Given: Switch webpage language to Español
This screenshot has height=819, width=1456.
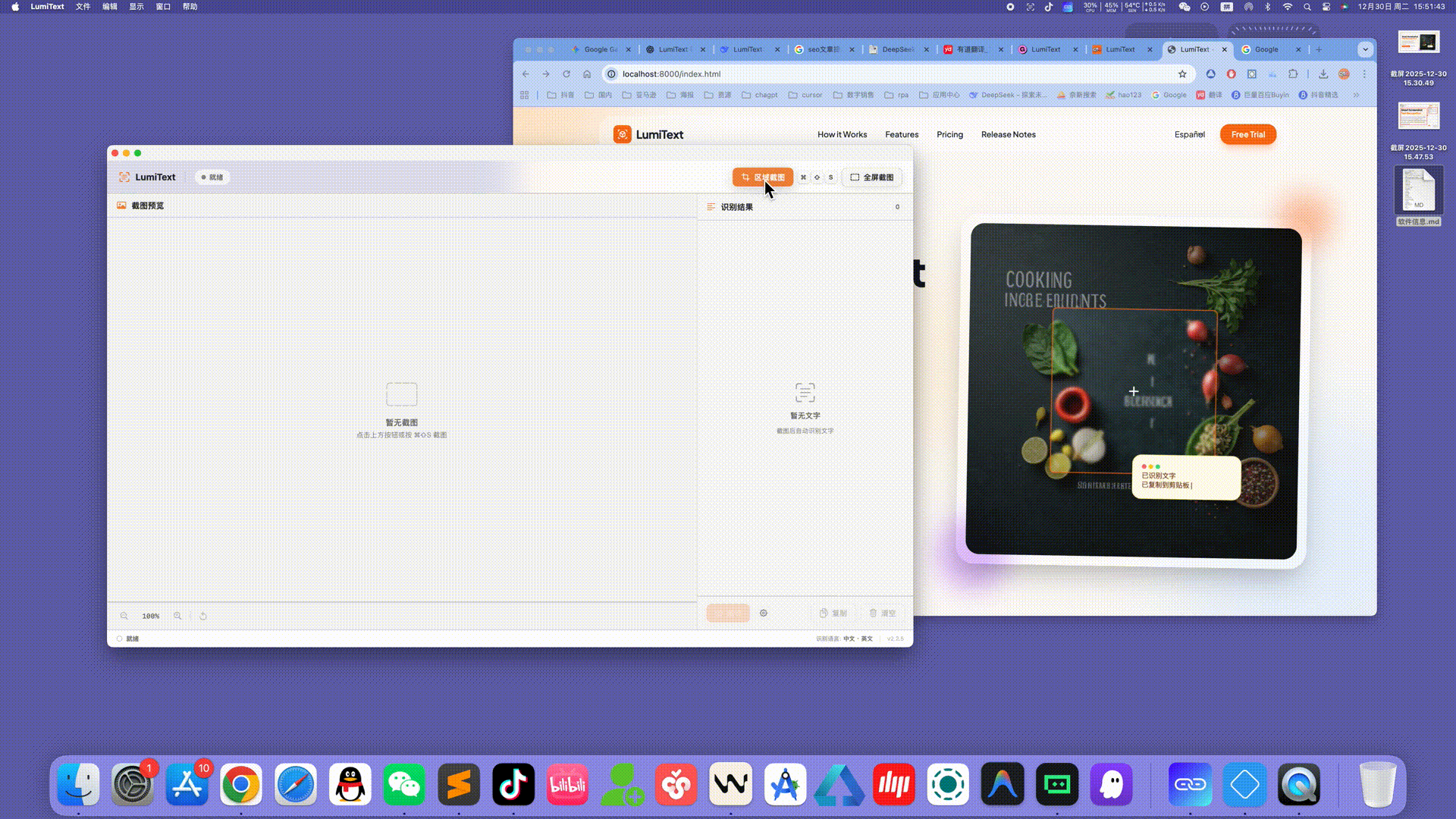Looking at the screenshot, I should pyautogui.click(x=1190, y=134).
